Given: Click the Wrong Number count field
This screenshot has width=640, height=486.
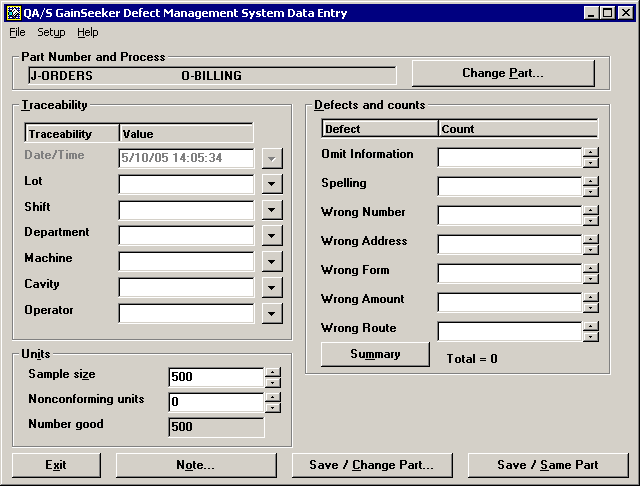Looking at the screenshot, I should click(509, 216).
